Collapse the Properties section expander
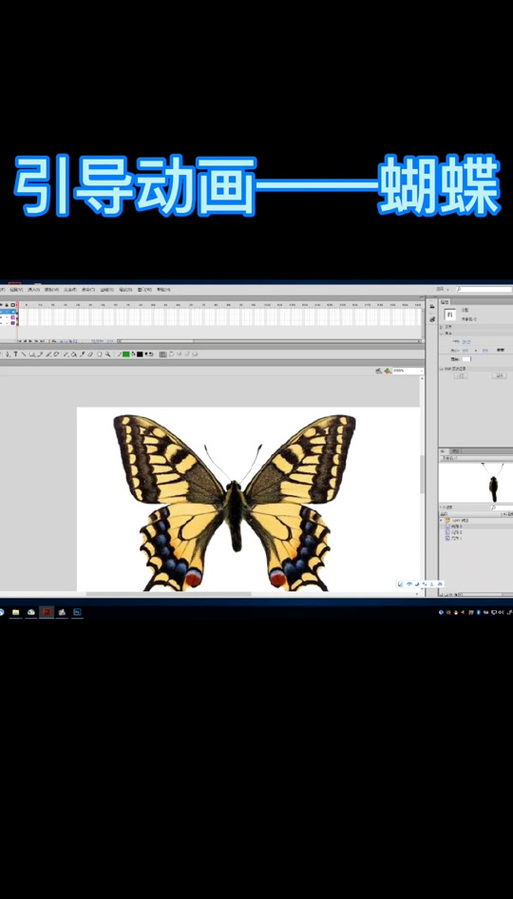513x899 pixels. pos(441,333)
